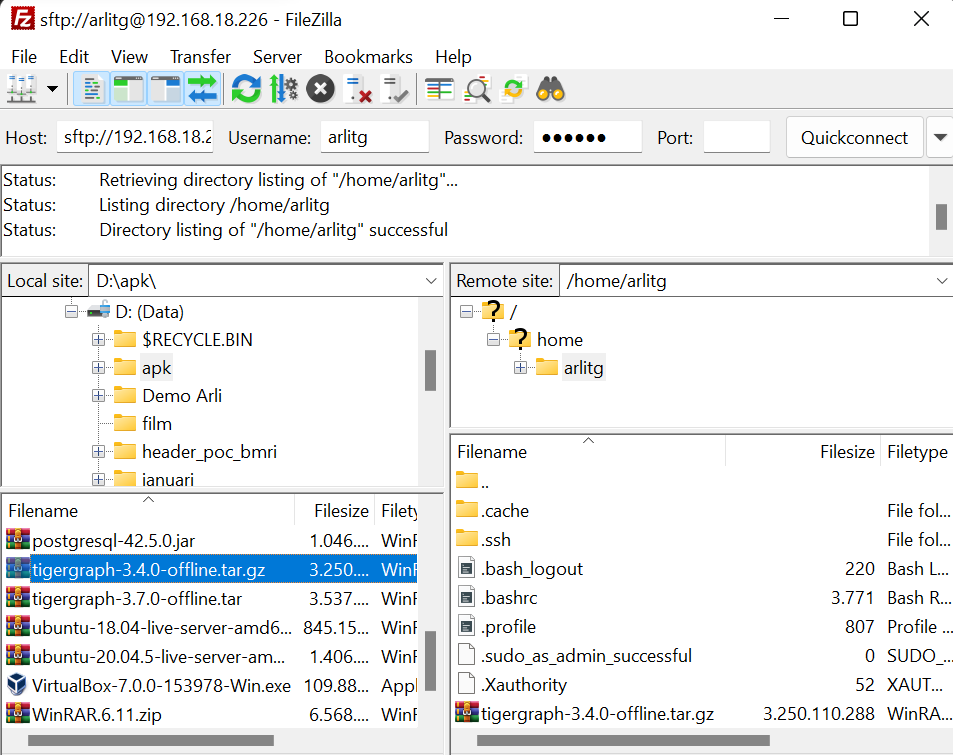Cancel the current server operation
Image resolution: width=953 pixels, height=755 pixels.
coord(318,89)
